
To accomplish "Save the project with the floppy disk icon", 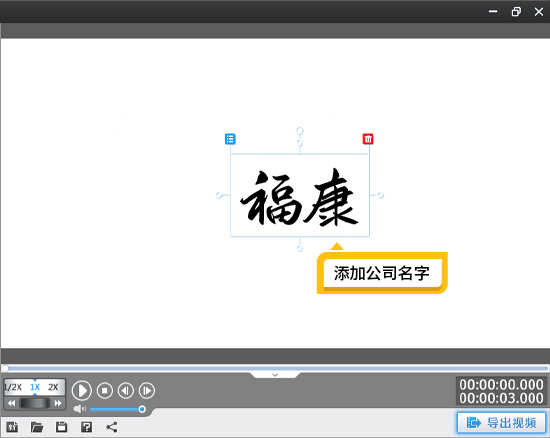I will [x=62, y=427].
